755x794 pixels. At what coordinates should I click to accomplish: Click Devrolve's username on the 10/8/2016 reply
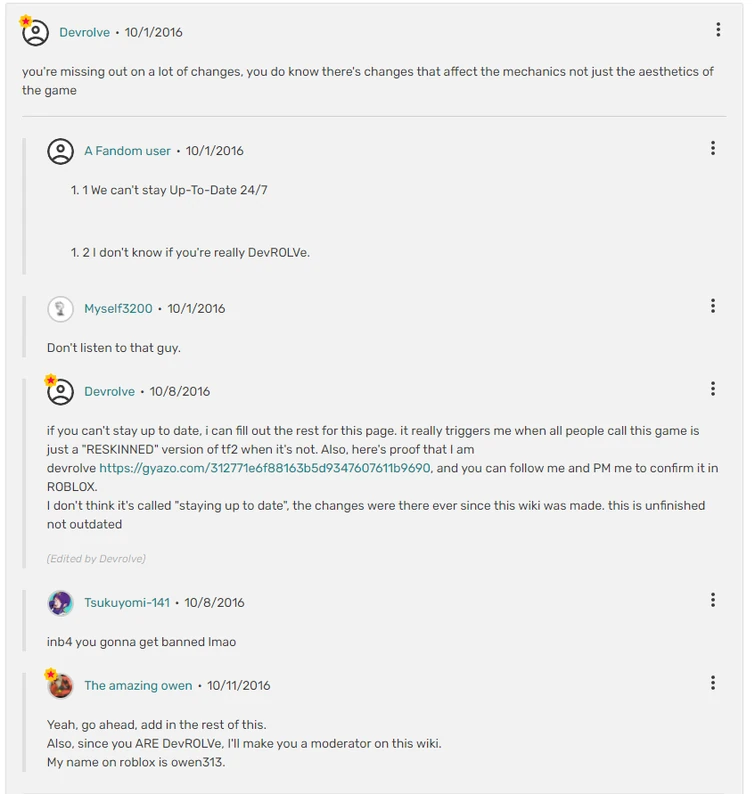pos(109,392)
